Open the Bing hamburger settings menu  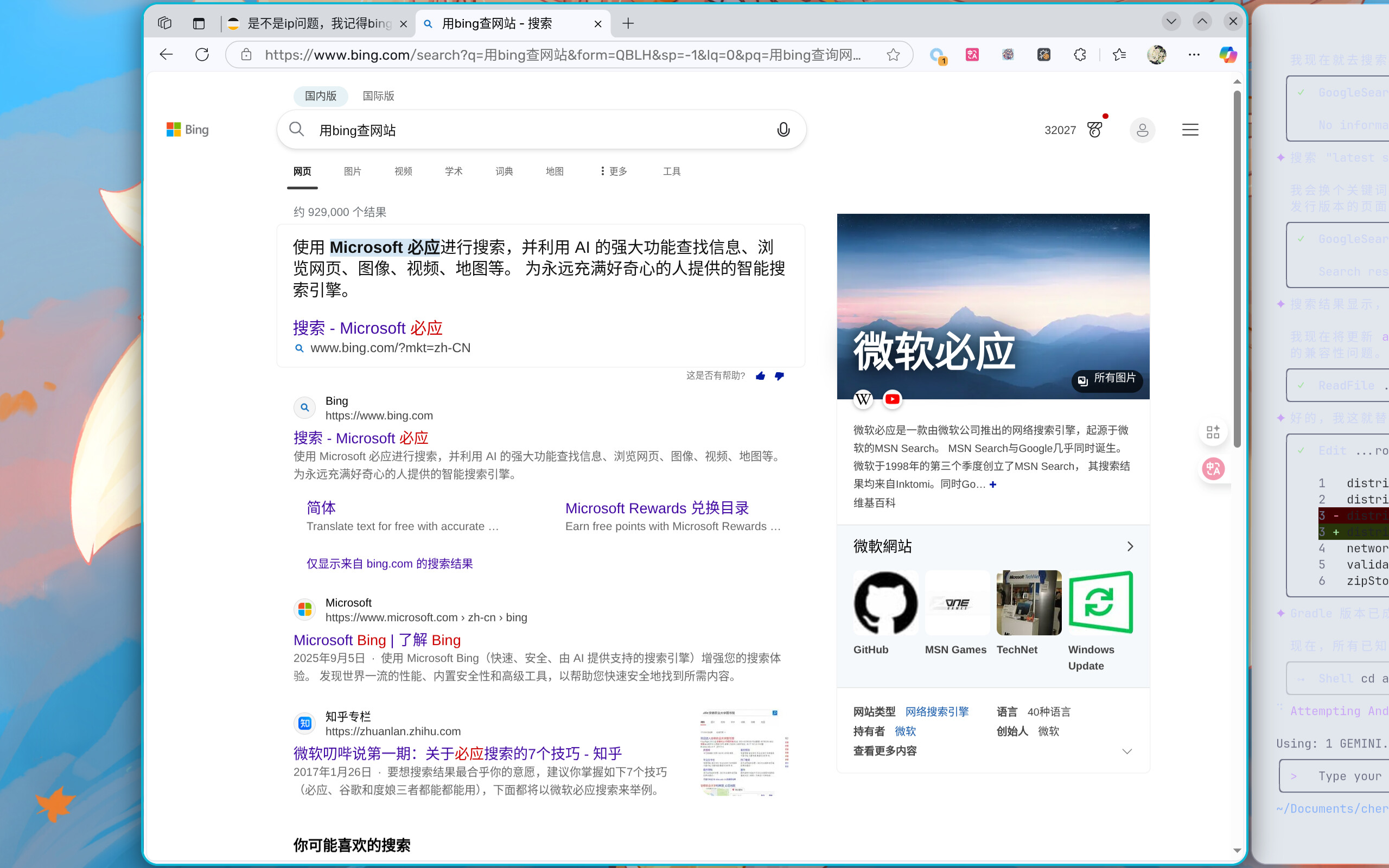1190,130
